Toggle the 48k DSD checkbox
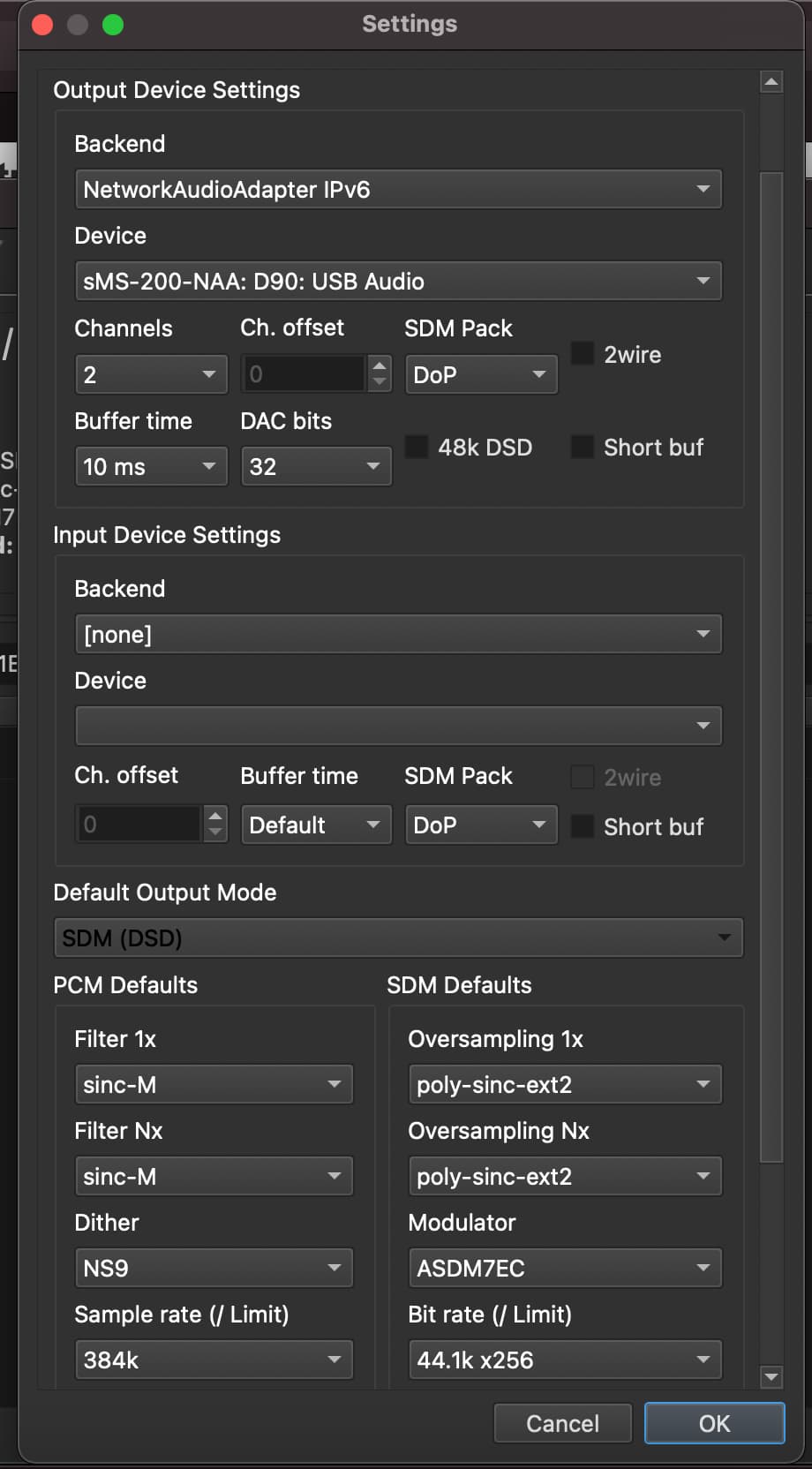 coord(417,447)
